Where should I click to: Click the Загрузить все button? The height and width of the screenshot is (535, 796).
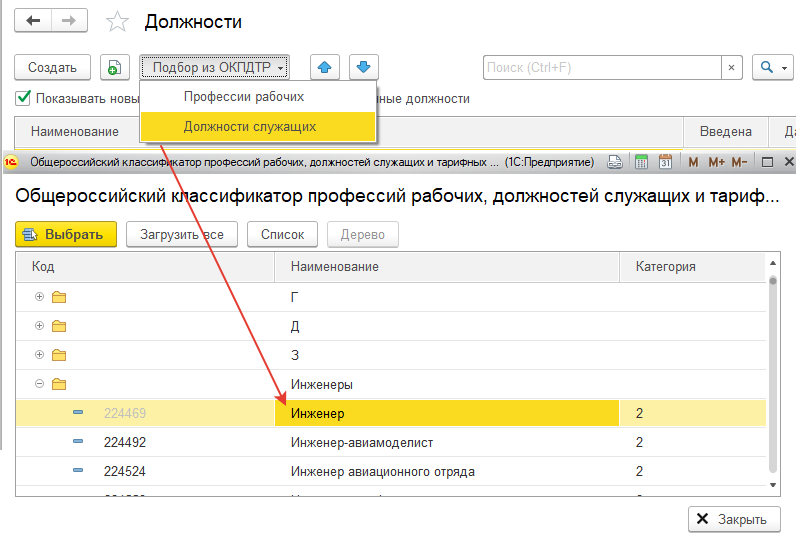coord(182,234)
